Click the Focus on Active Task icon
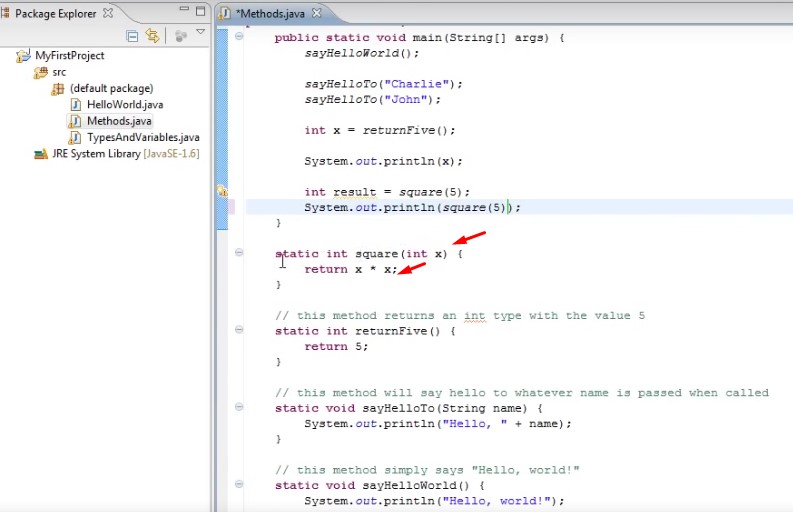Screen dimensions: 793x512 click(x=180, y=36)
